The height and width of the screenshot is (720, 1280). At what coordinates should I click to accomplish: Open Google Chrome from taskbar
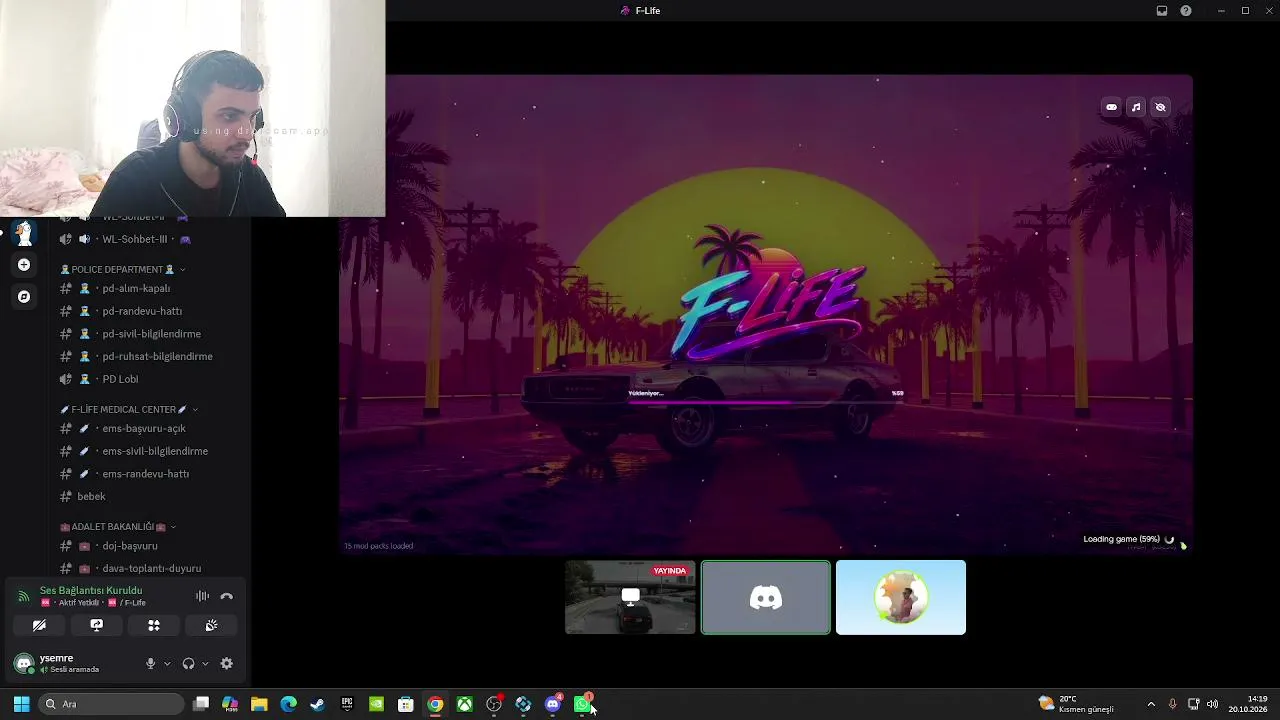[x=435, y=704]
